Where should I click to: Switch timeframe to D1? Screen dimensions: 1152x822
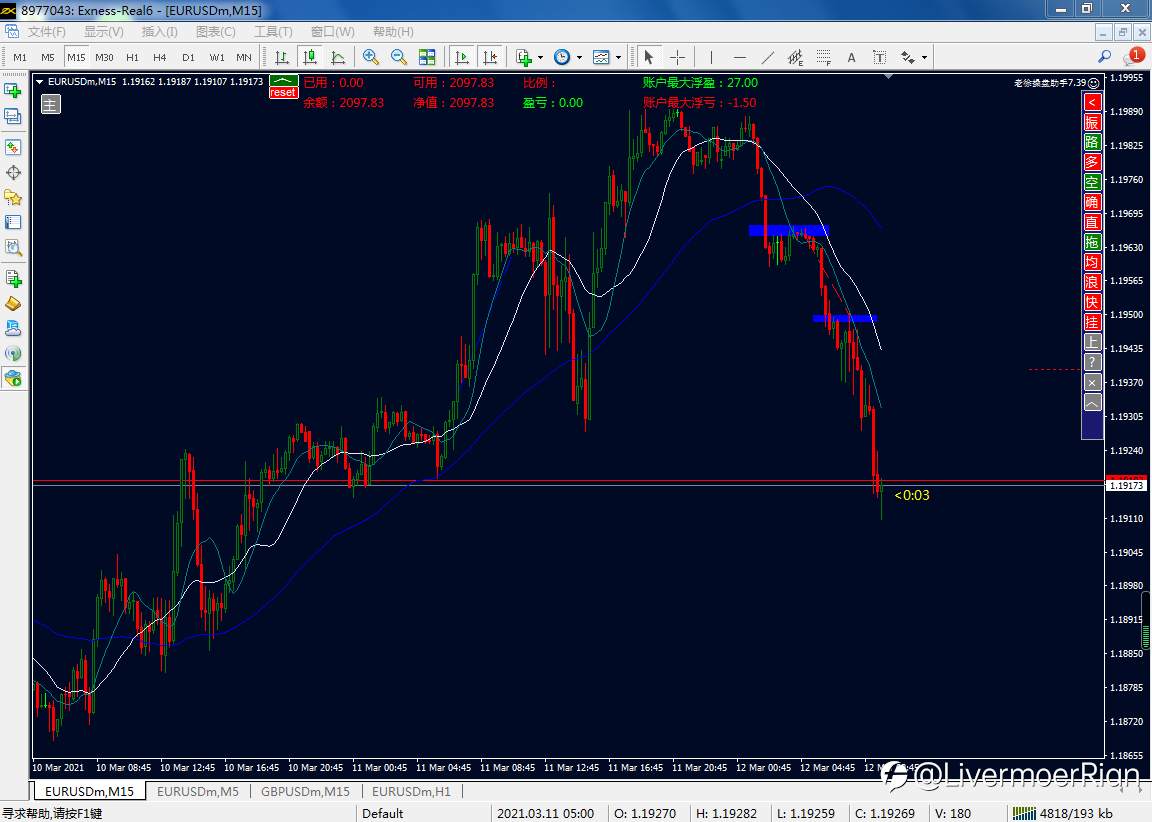188,57
